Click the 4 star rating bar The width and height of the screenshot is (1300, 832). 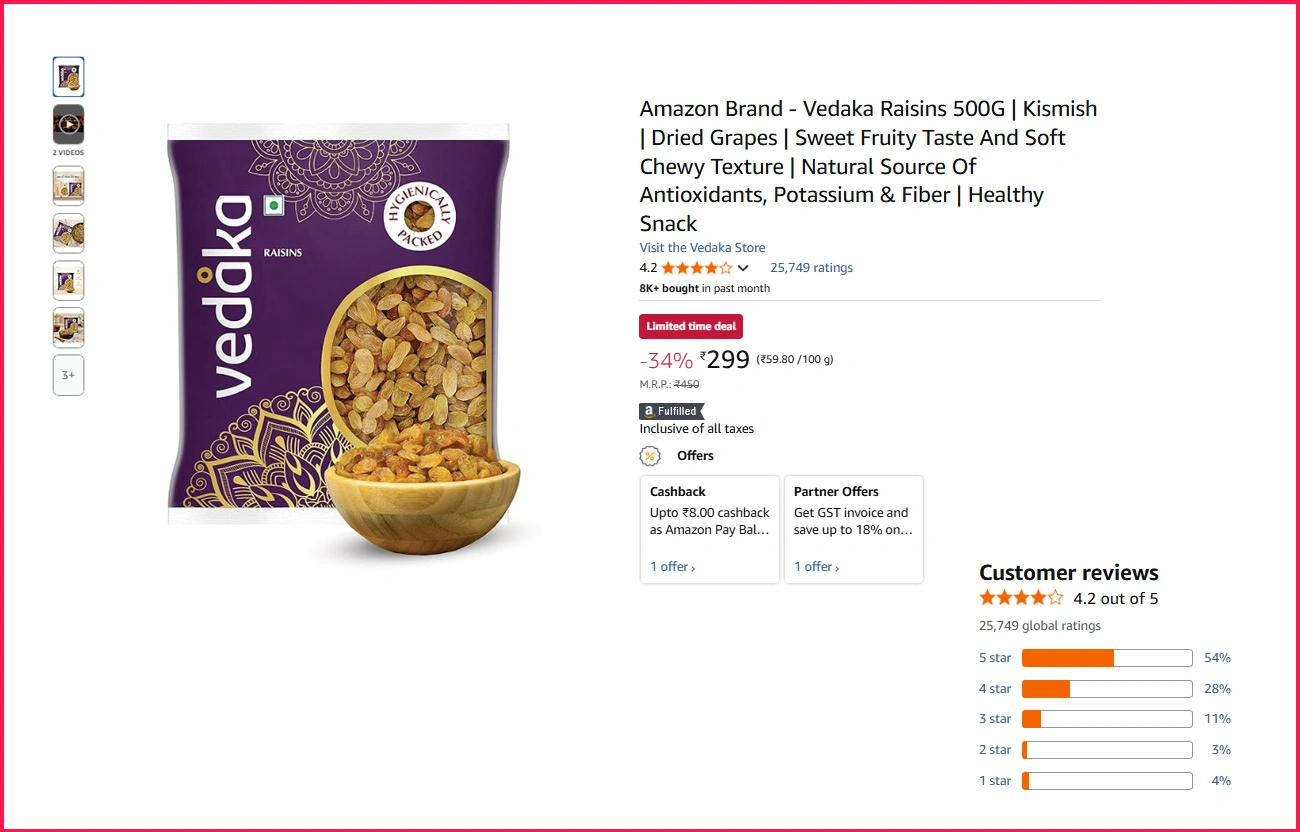(x=1107, y=689)
